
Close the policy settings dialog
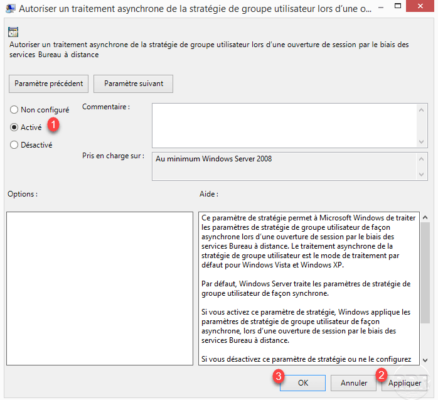(420, 6)
